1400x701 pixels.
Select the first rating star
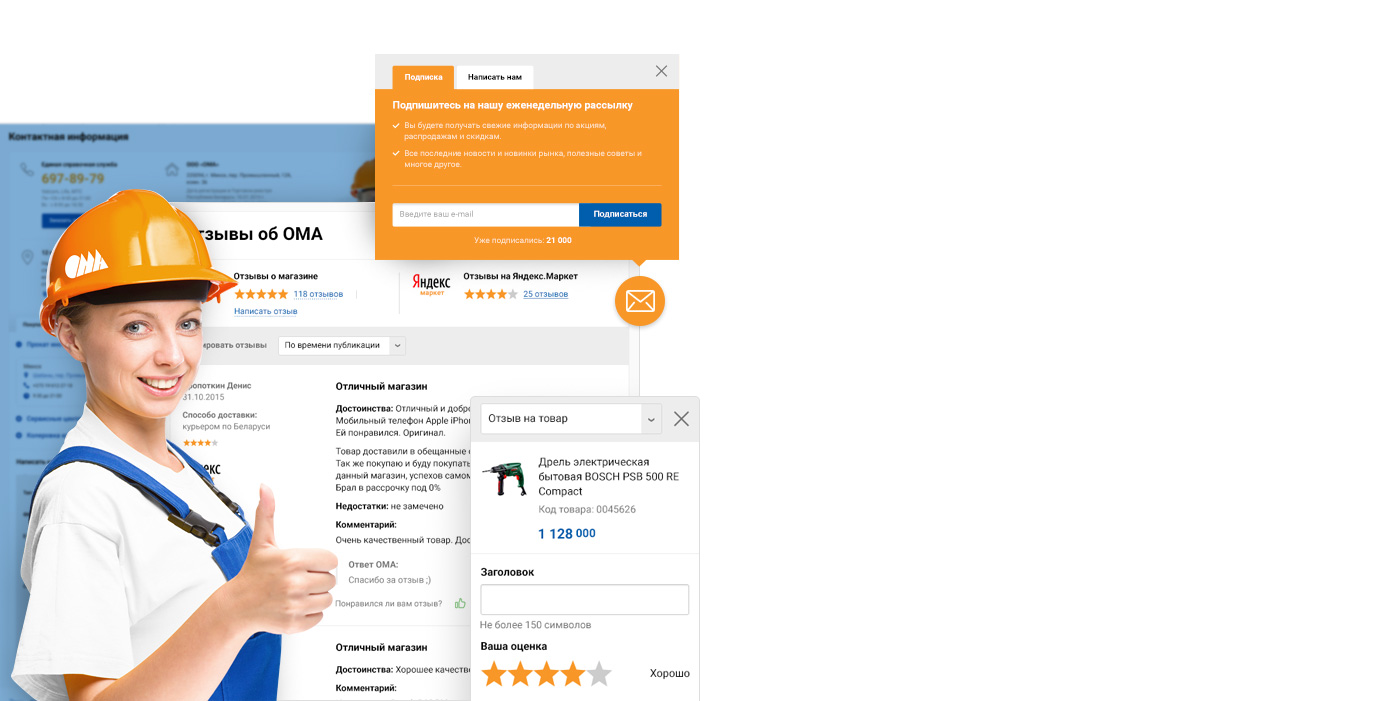pos(494,673)
